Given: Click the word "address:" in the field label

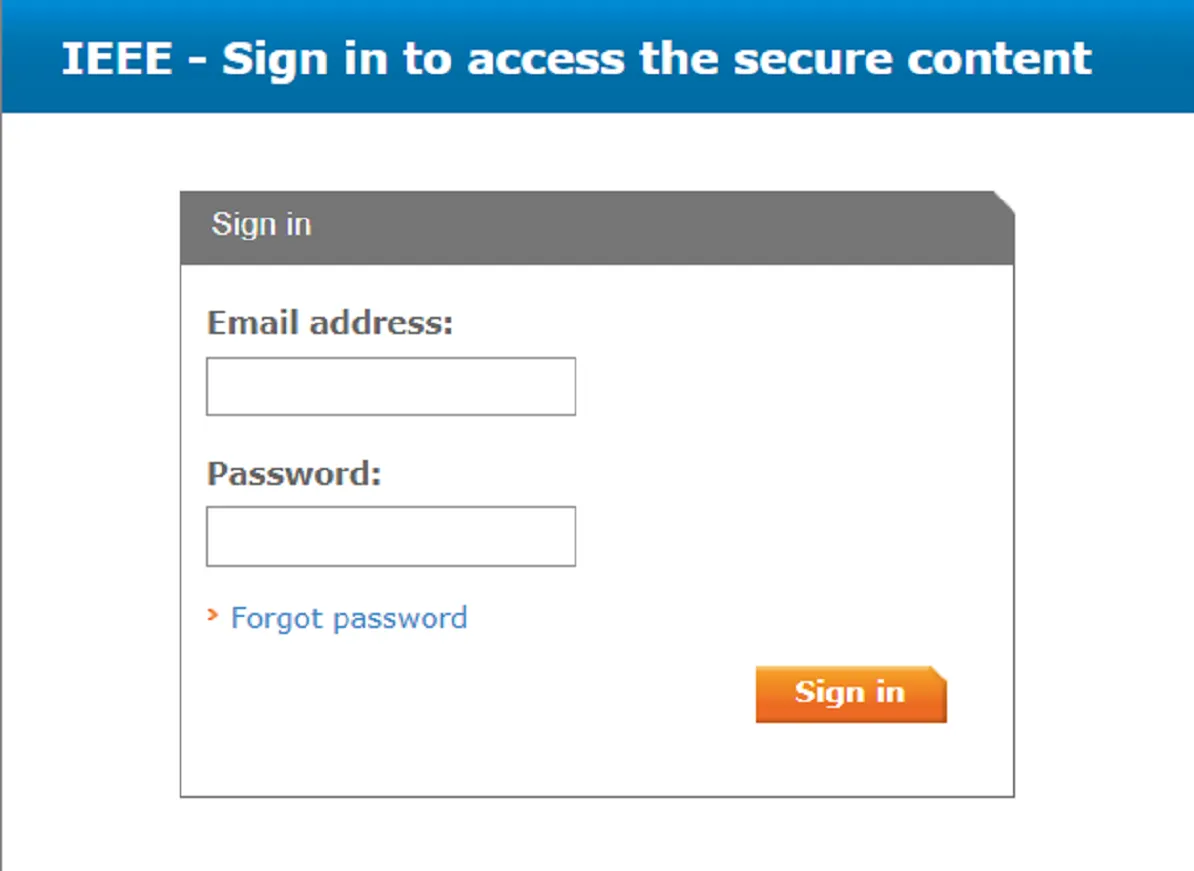Looking at the screenshot, I should (381, 323).
